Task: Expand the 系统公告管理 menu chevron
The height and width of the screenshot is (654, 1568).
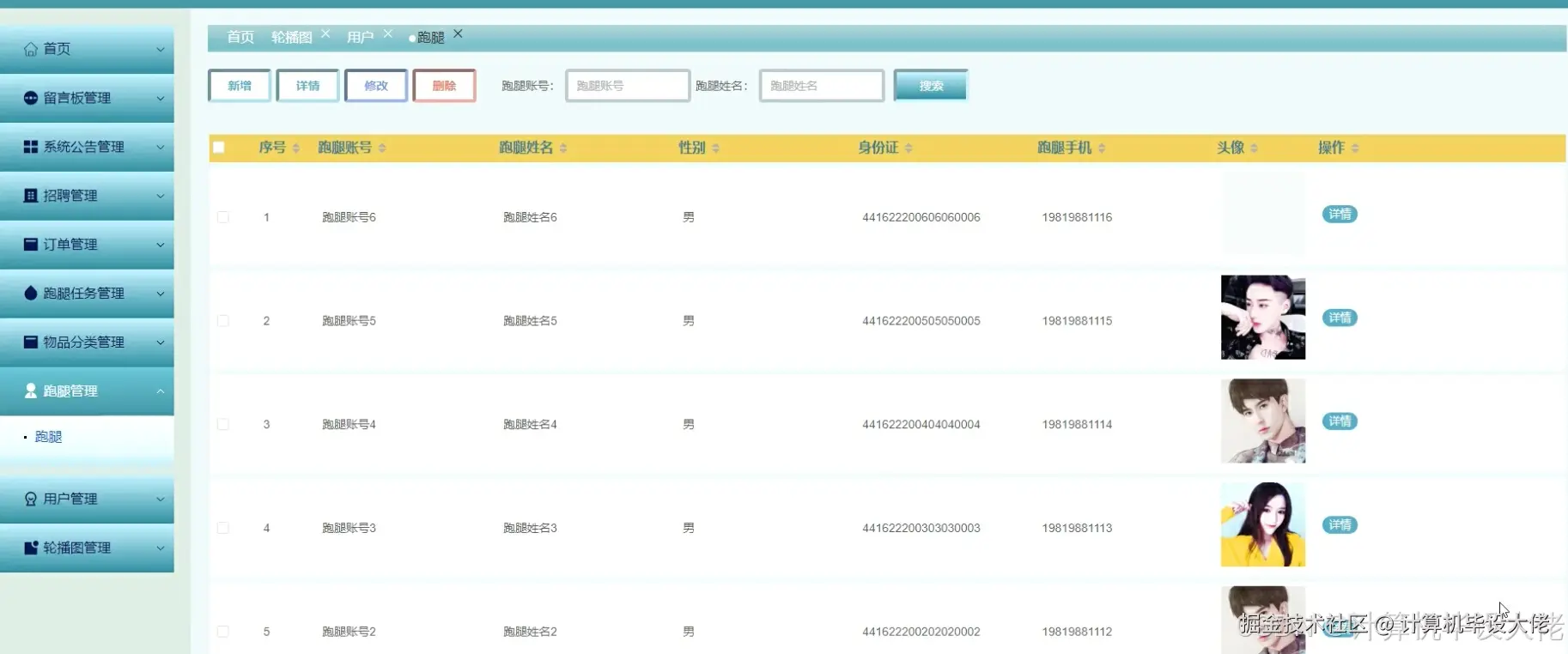Action: click(161, 148)
